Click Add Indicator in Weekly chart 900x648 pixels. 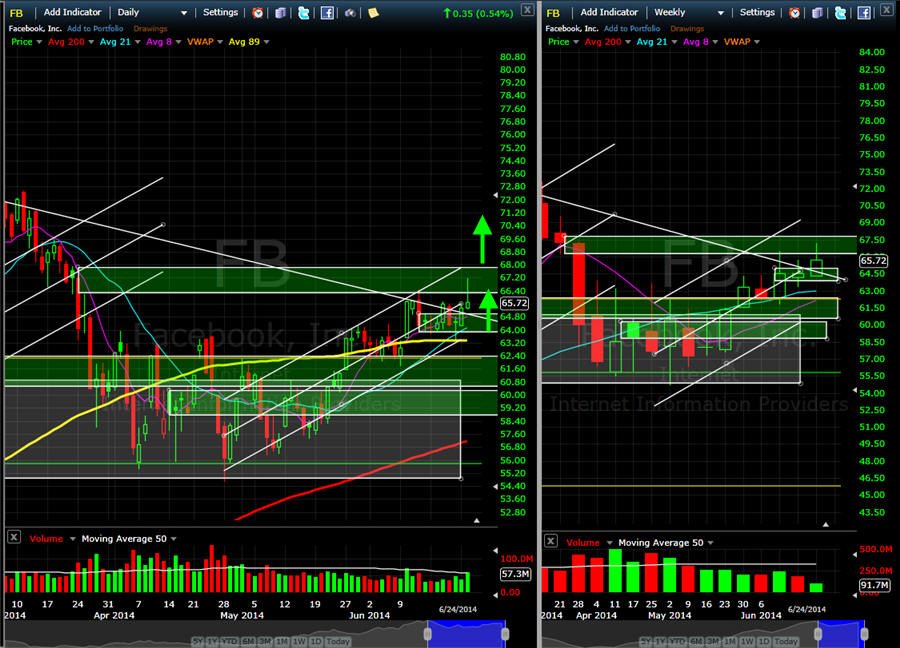point(609,12)
